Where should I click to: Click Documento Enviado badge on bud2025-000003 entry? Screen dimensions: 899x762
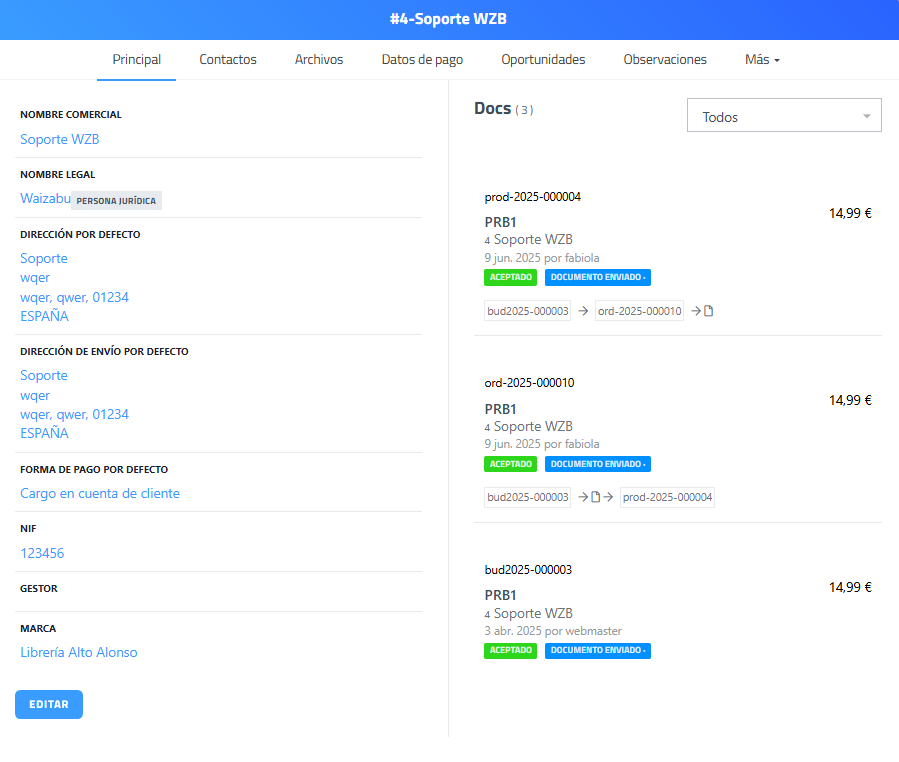pos(597,651)
